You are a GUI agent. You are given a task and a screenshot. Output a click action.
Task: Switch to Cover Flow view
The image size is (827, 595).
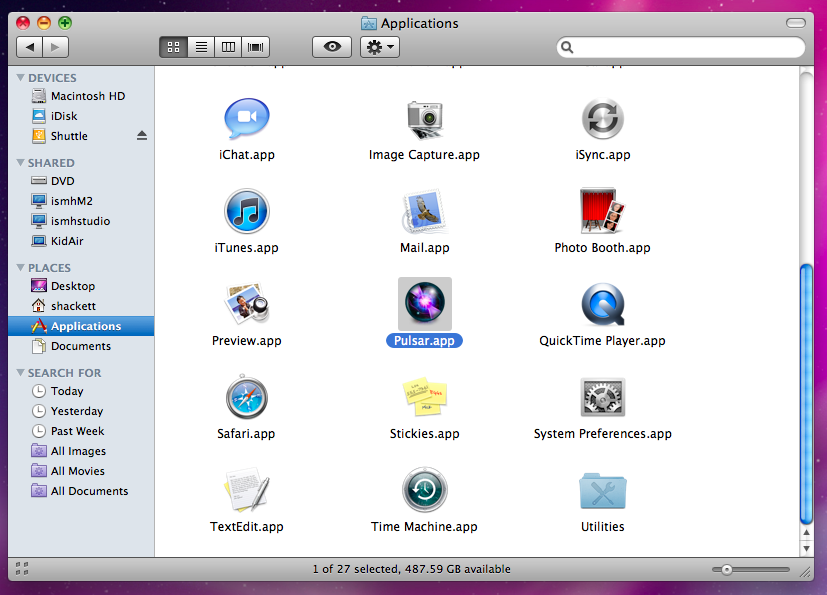[x=256, y=47]
